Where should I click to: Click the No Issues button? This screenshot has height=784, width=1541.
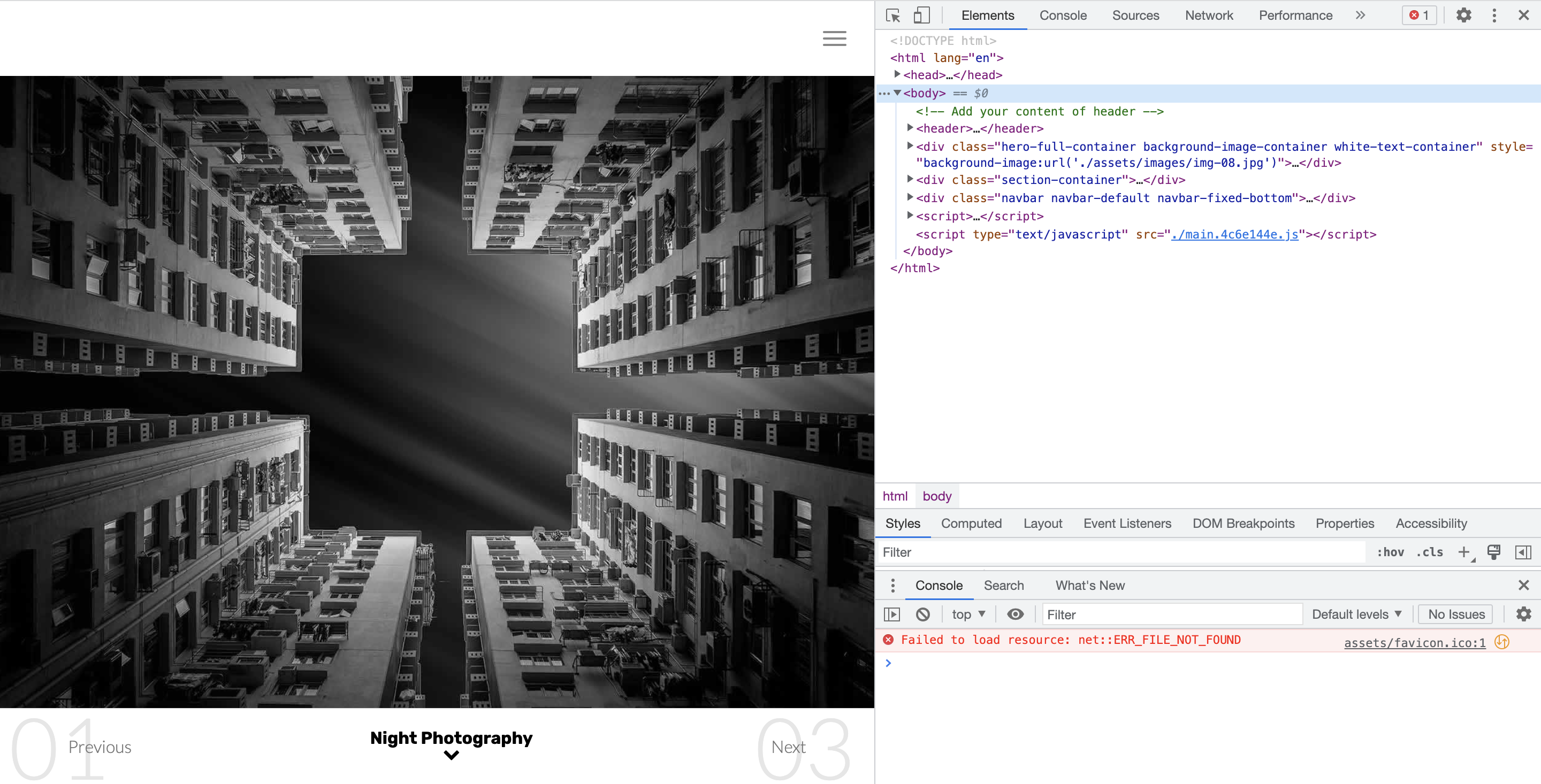pos(1455,614)
